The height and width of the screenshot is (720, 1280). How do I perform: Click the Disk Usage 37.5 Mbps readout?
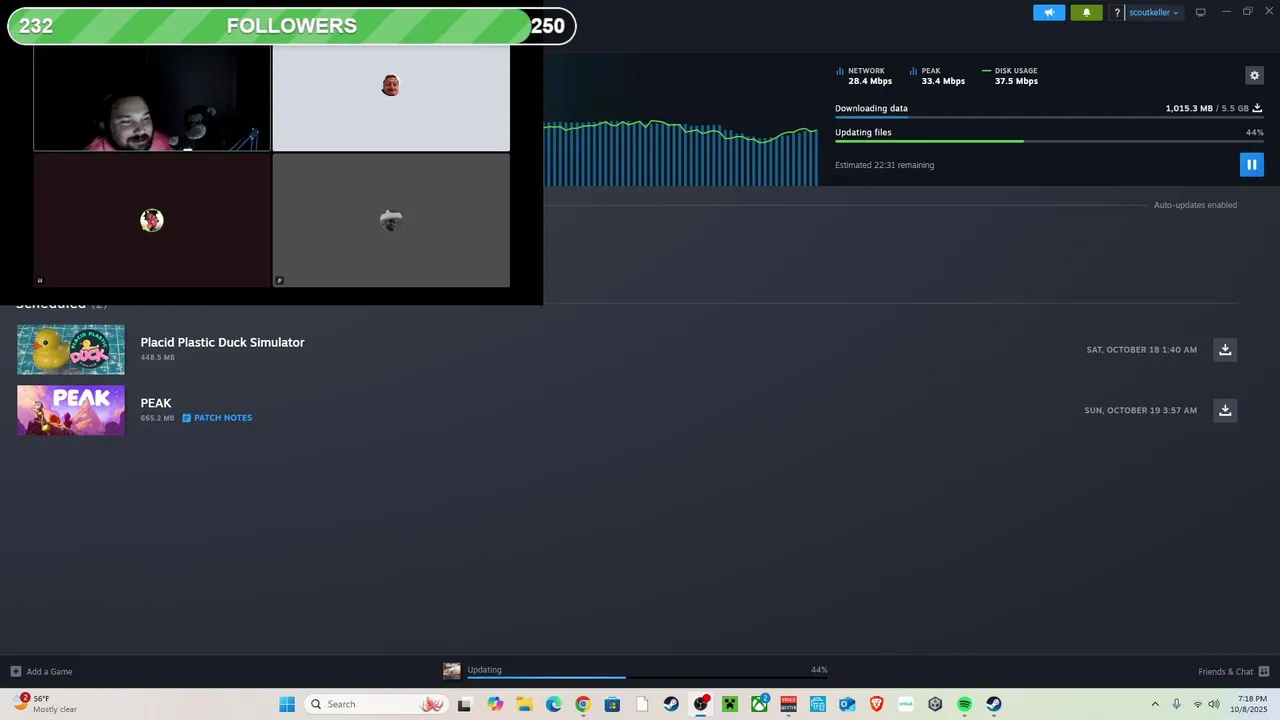(1010, 76)
